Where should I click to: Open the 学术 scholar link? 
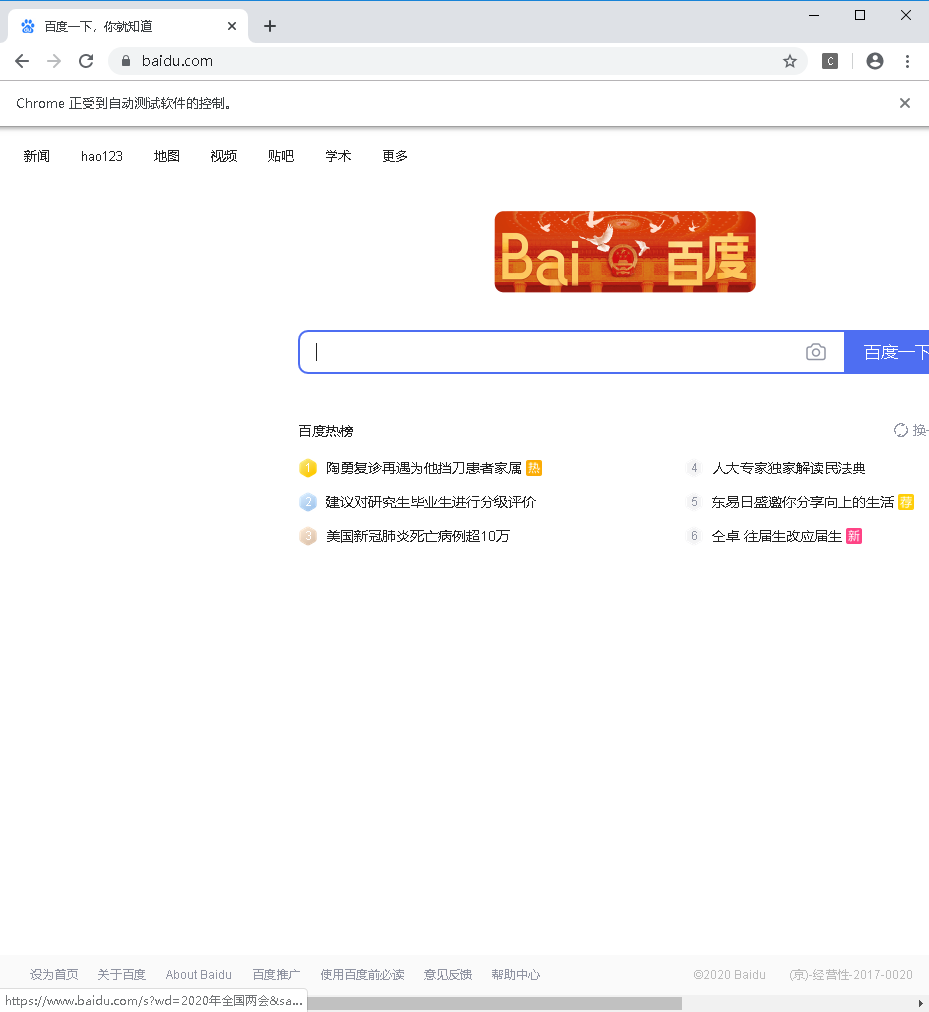pyautogui.click(x=338, y=156)
